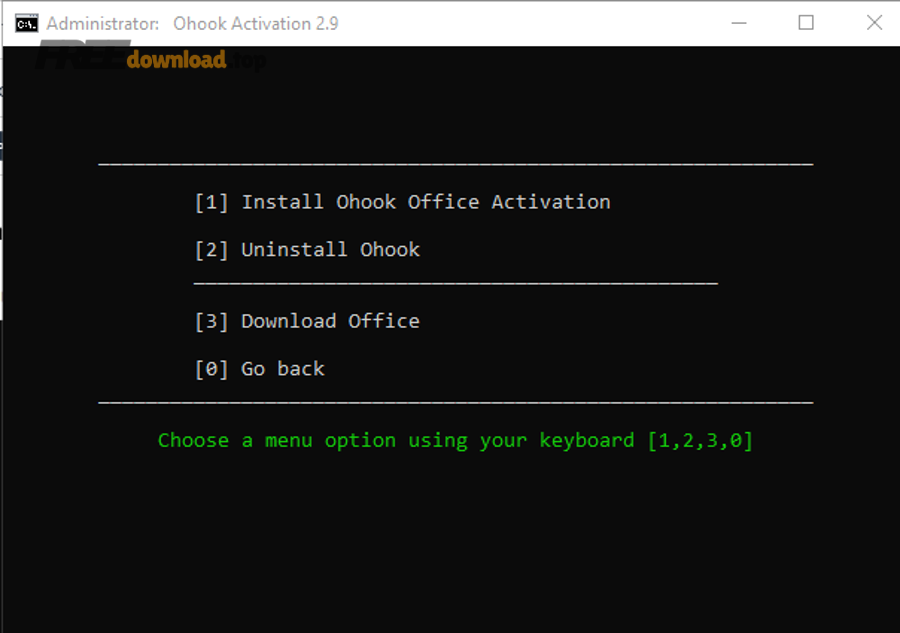Screen dimensions: 900x633
Task: Click the top horizontal separator line
Action: (x=456, y=165)
